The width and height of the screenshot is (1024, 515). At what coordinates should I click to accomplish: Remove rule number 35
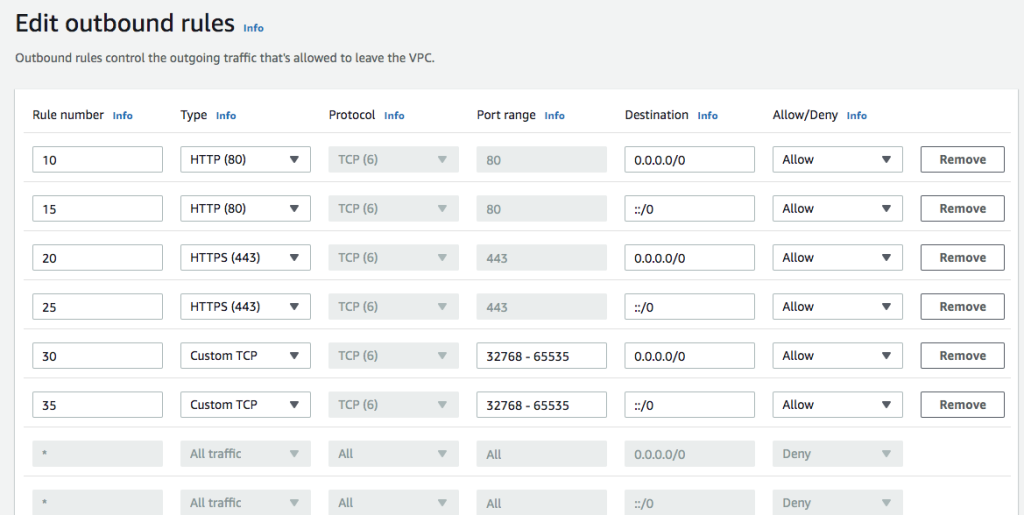point(962,404)
